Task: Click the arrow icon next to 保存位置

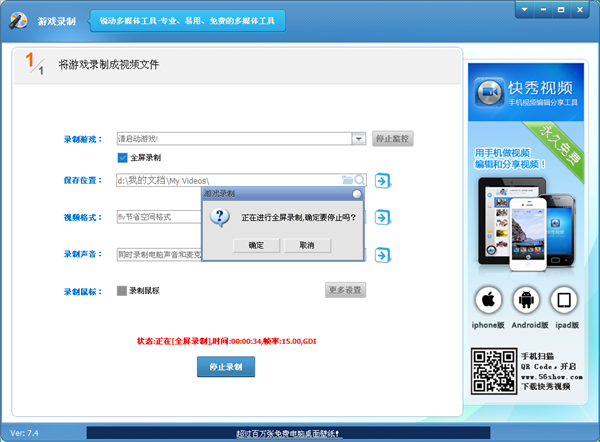Action: 382,181
